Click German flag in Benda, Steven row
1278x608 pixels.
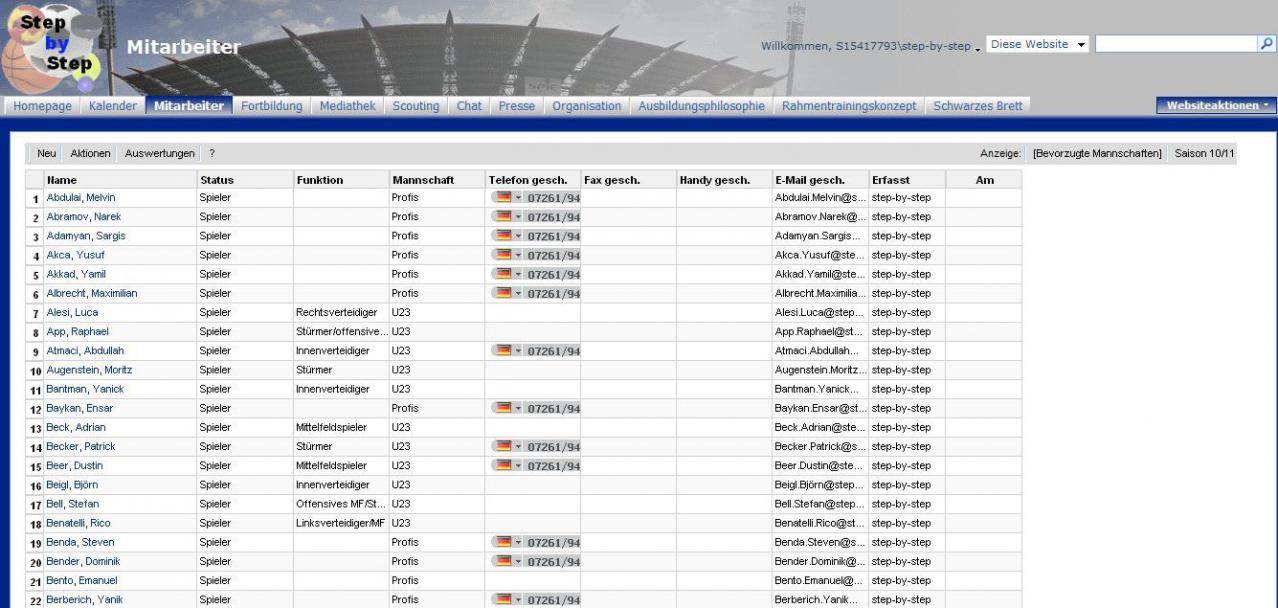coord(502,542)
